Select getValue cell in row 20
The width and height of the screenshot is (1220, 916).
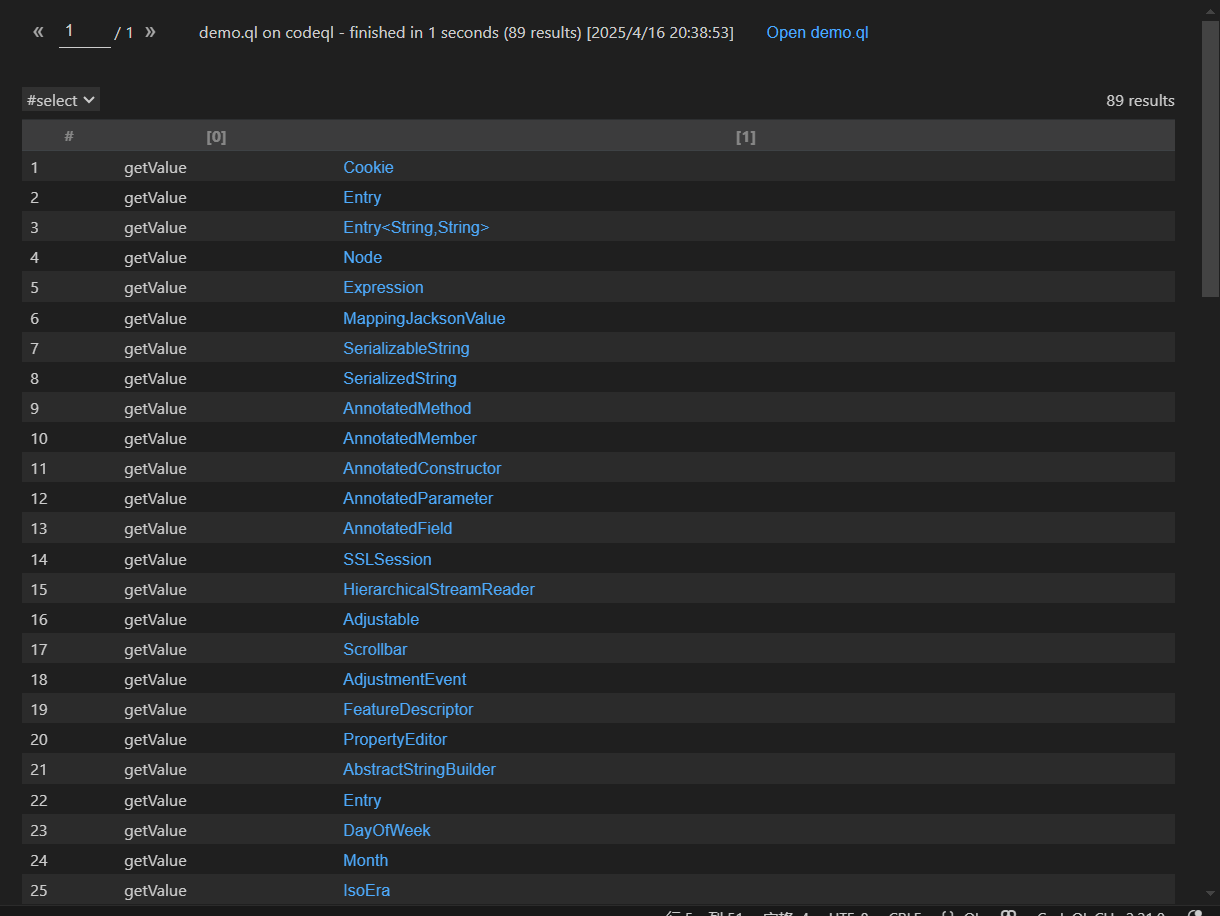click(155, 739)
